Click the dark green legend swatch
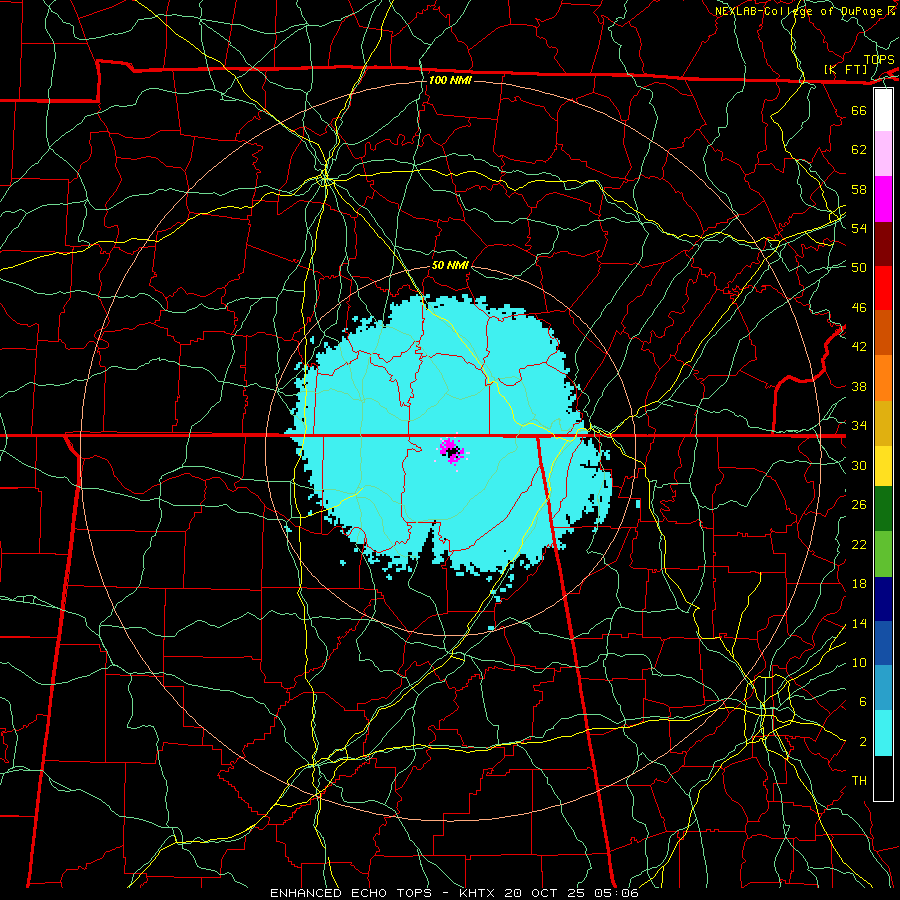 point(883,509)
